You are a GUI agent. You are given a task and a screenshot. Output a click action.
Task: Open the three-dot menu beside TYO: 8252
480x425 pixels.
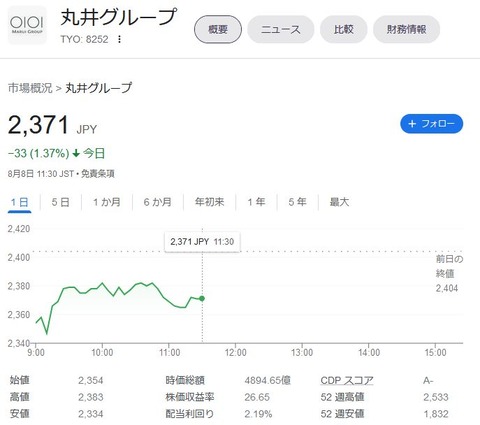[x=119, y=39]
